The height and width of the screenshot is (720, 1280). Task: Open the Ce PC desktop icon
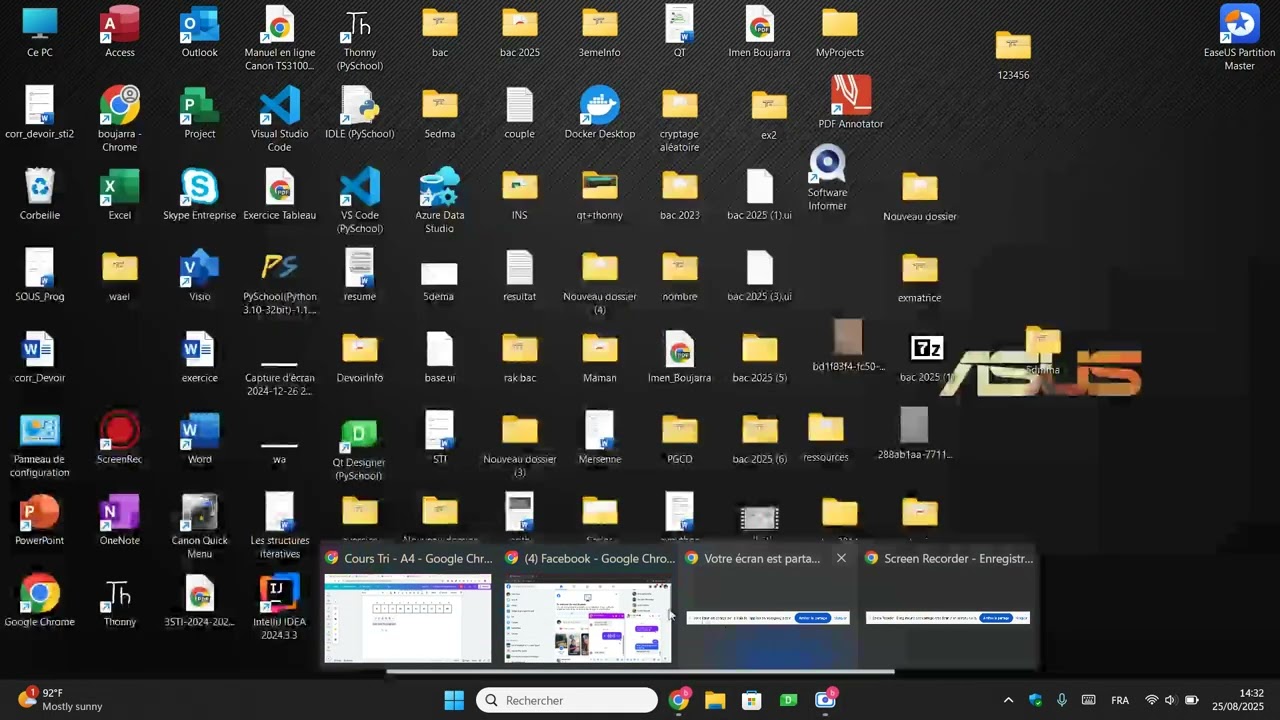[x=40, y=32]
